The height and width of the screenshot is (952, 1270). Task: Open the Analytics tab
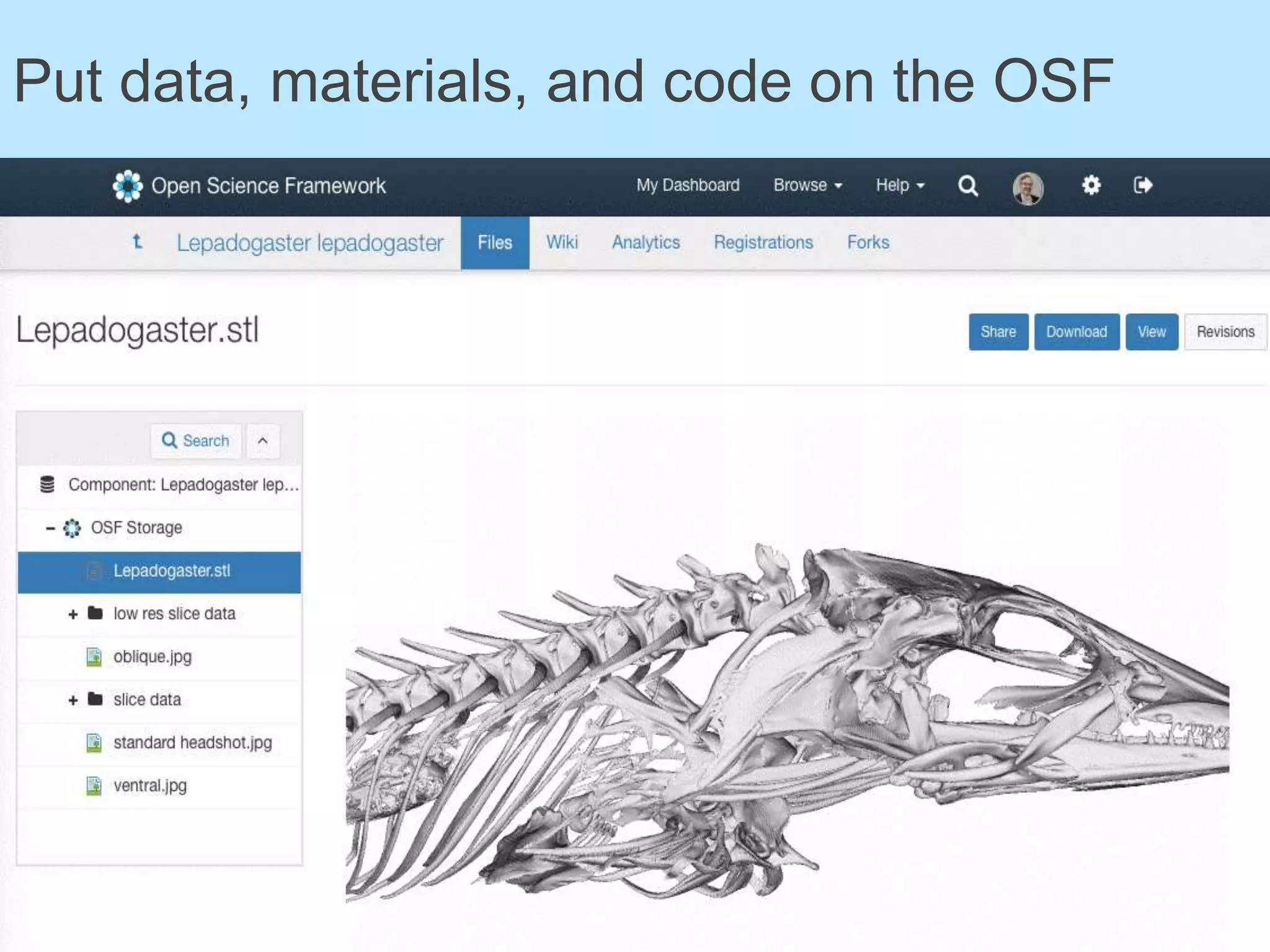point(646,242)
